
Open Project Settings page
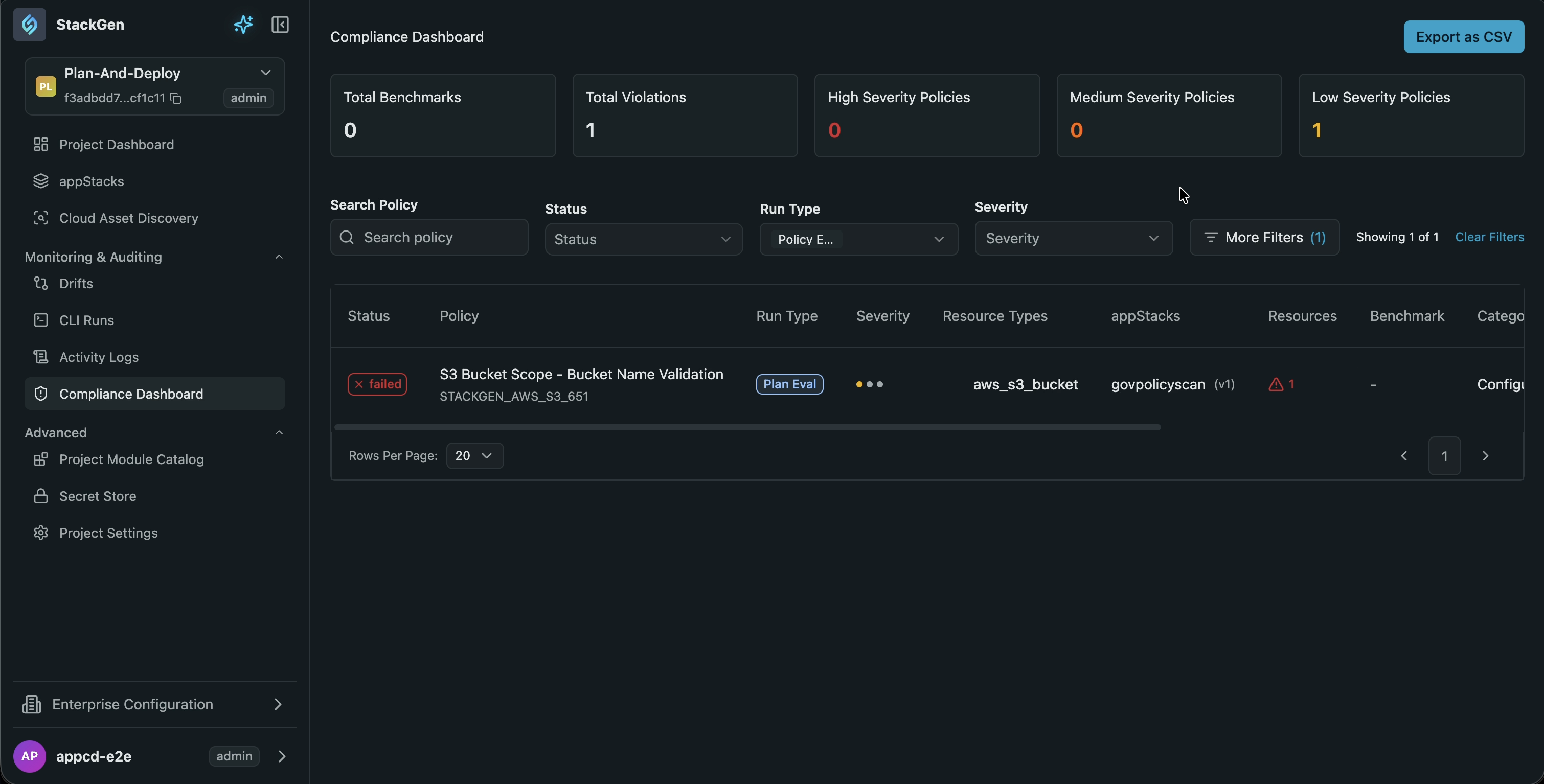coord(154,533)
